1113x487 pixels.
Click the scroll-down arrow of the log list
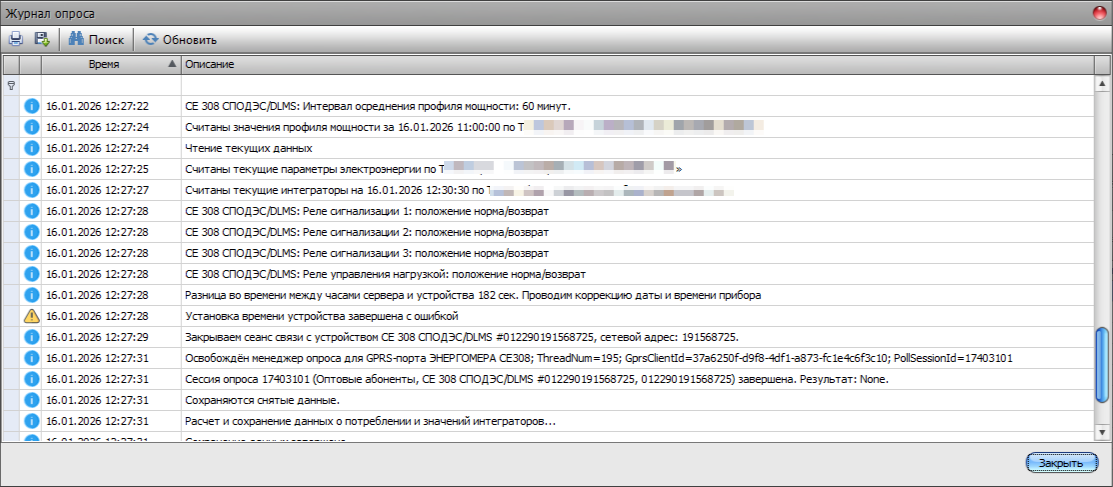[x=1103, y=433]
